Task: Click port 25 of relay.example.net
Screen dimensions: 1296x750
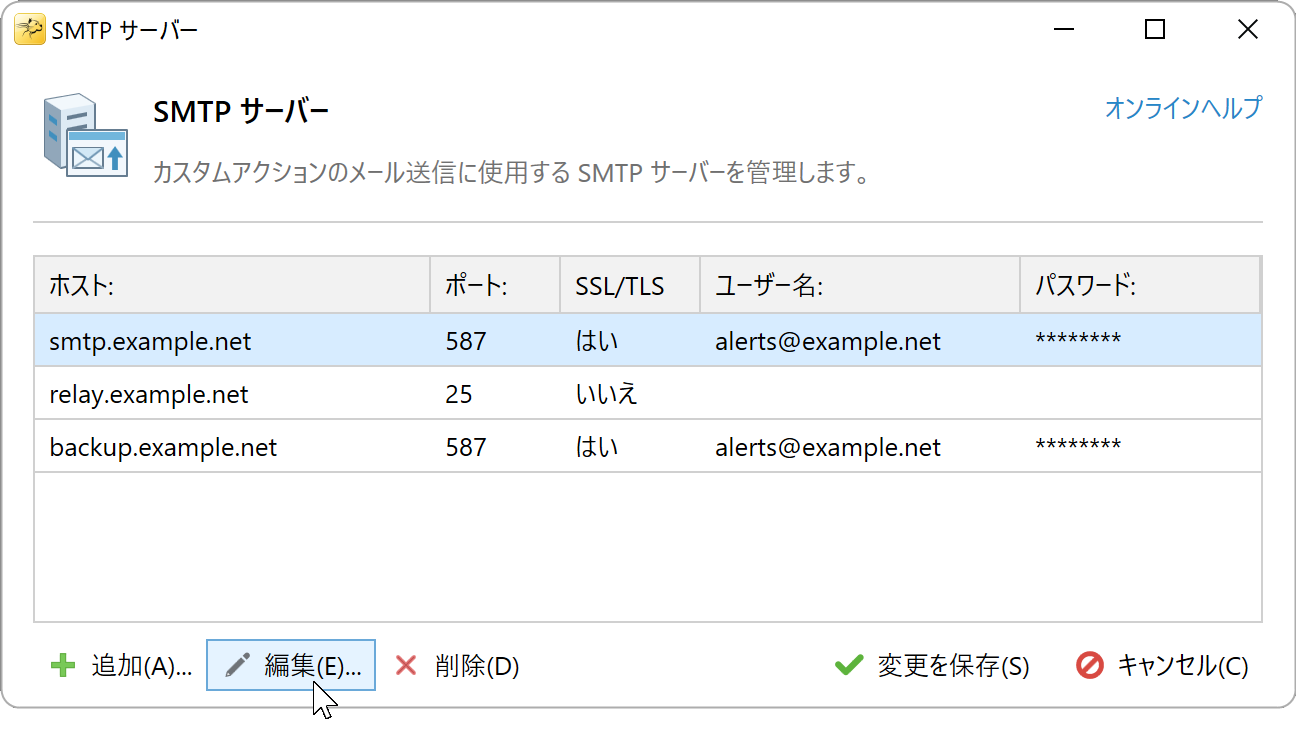Action: [459, 395]
